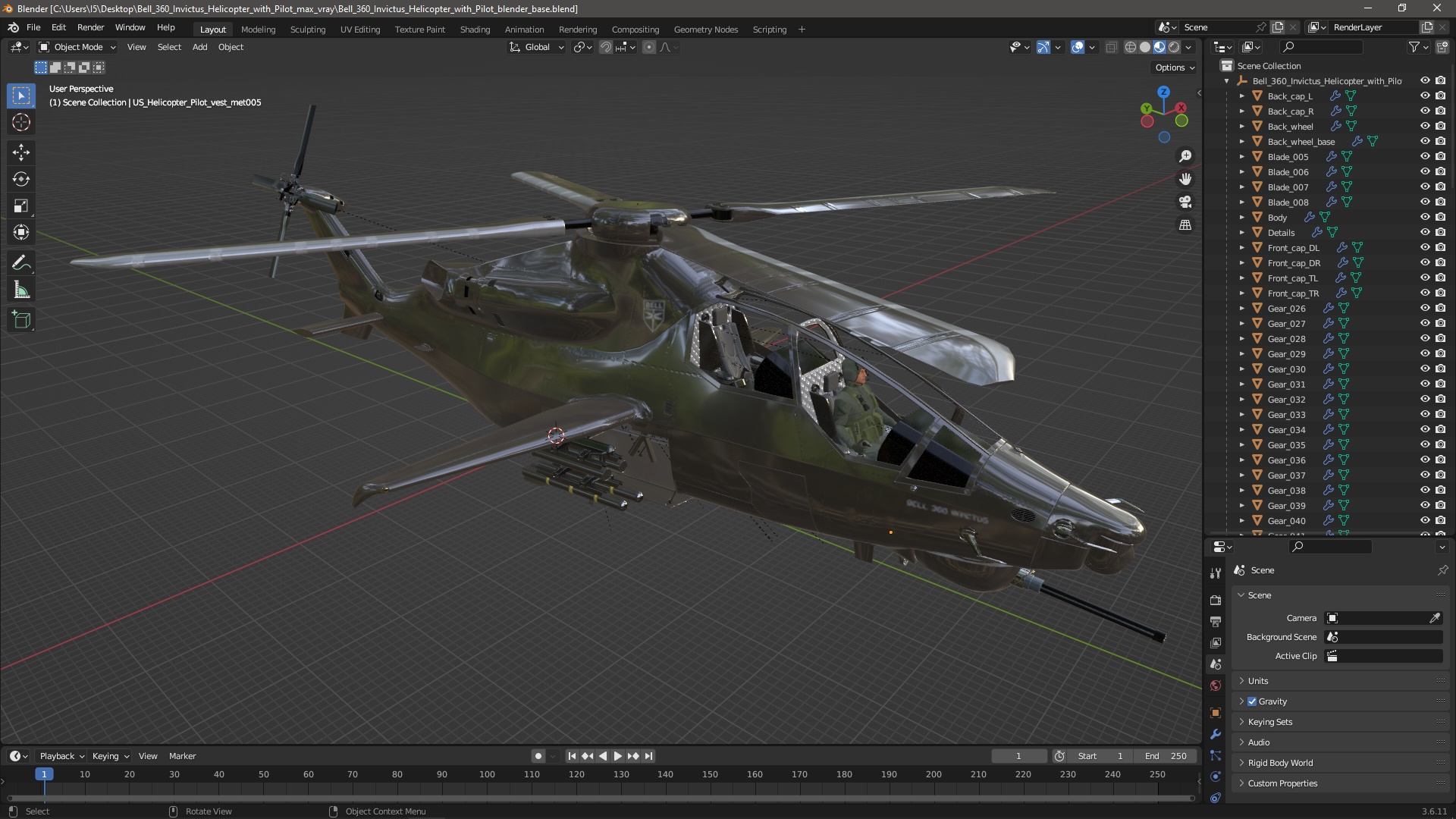The image size is (1456, 819).
Task: Click the Toggle camera view icon
Action: click(x=1185, y=202)
